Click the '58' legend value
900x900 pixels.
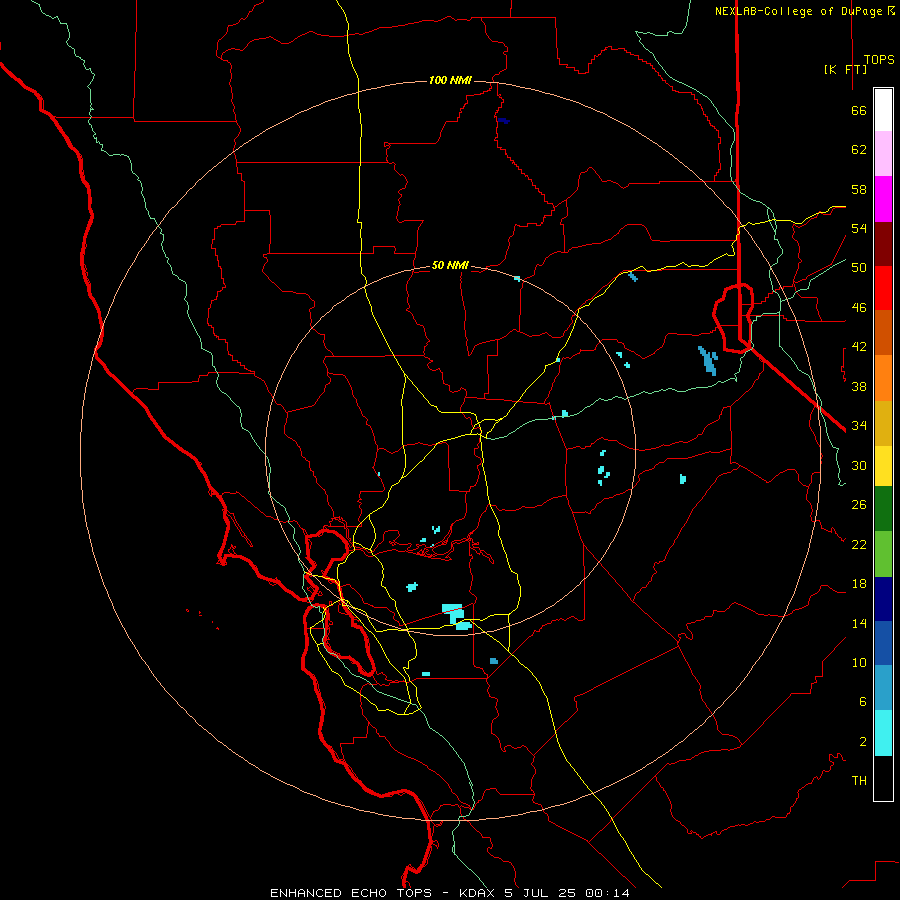tap(859, 189)
